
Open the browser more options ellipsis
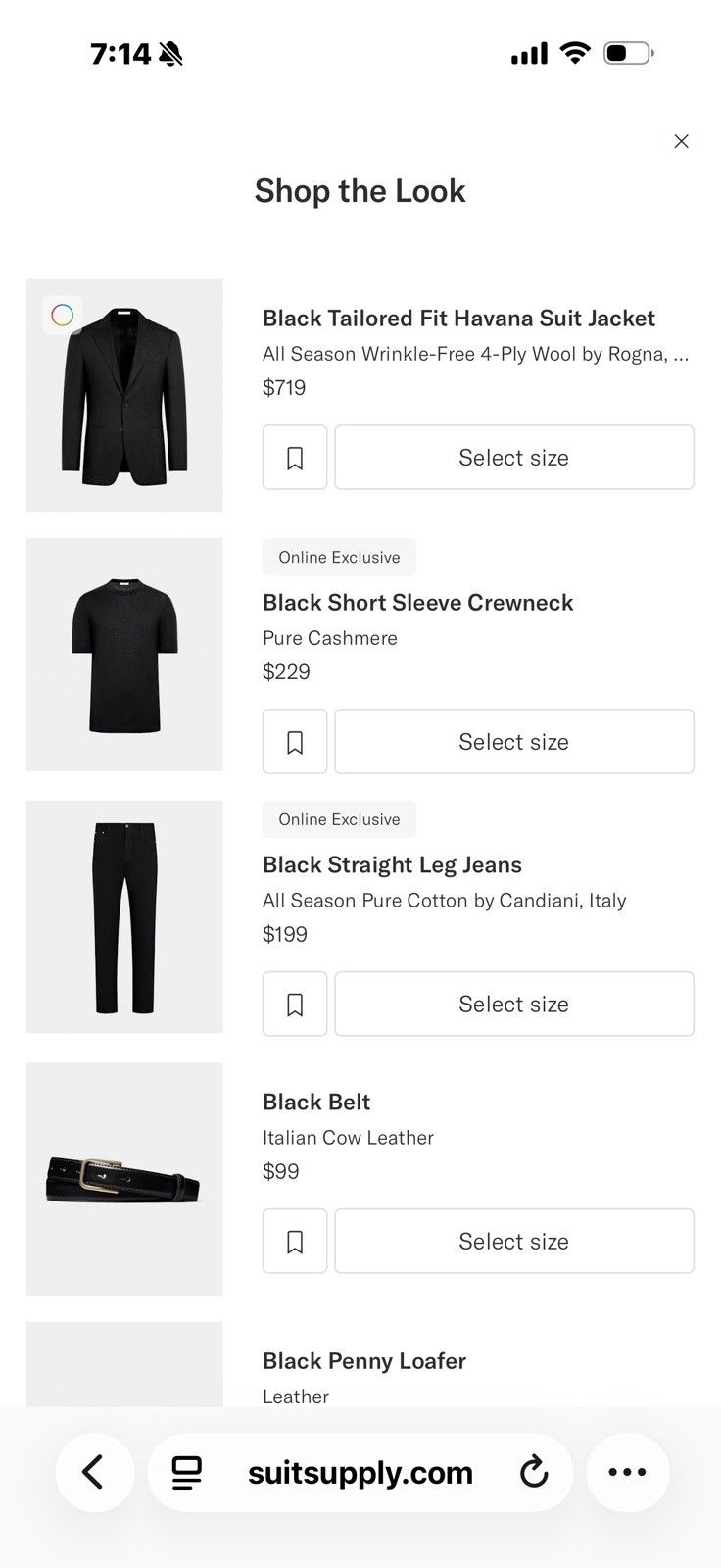pos(628,1472)
